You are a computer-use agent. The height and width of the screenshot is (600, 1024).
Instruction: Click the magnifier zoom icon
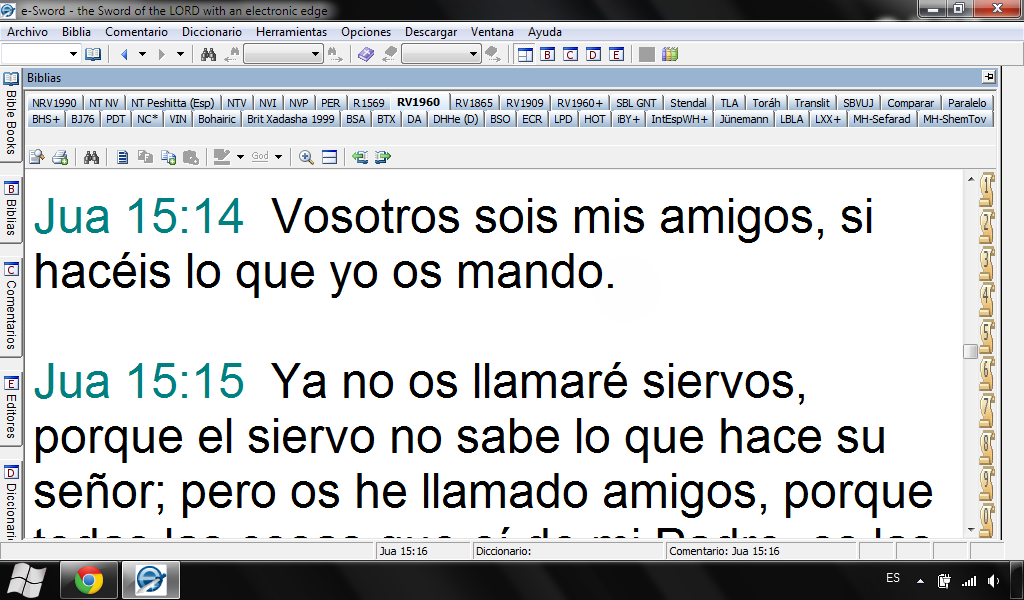[306, 157]
